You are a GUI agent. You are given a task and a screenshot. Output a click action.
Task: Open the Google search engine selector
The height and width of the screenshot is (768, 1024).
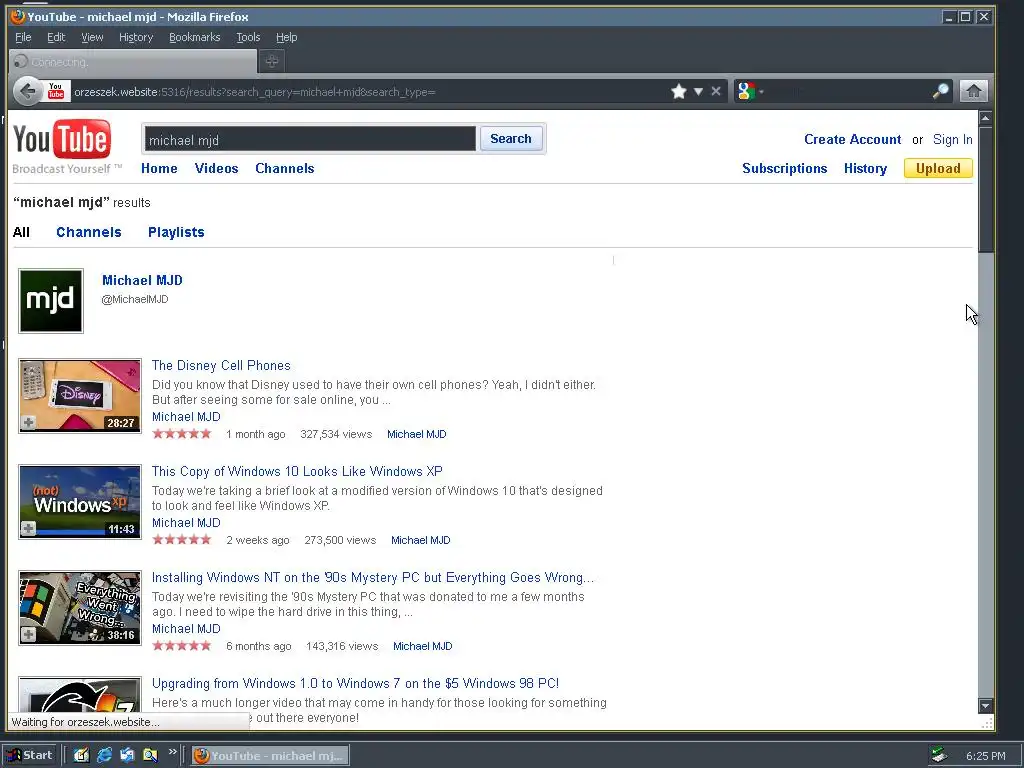[750, 91]
